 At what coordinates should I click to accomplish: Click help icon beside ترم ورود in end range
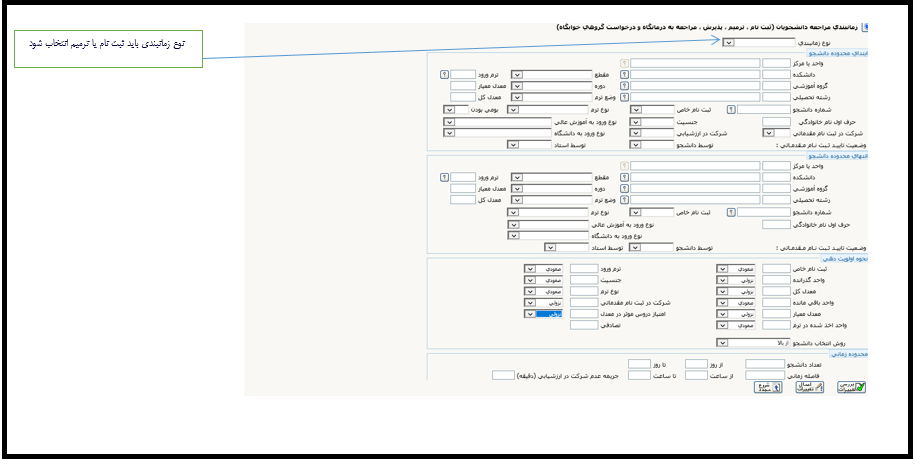(x=444, y=177)
